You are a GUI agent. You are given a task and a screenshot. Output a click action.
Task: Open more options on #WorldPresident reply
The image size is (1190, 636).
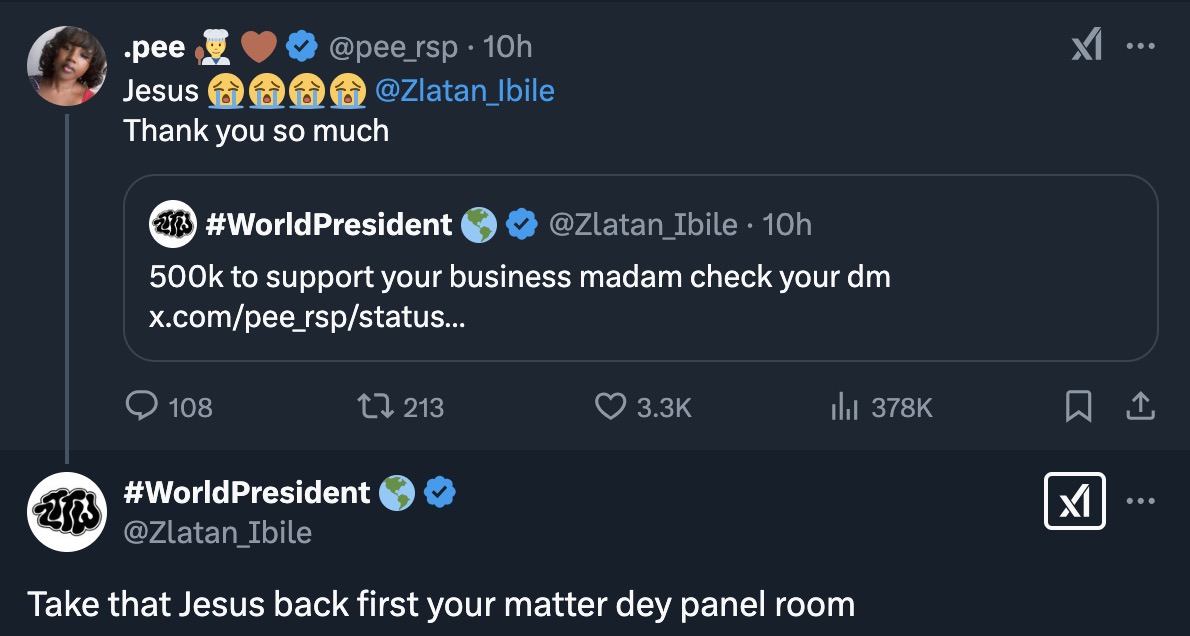pyautogui.click(x=1141, y=500)
